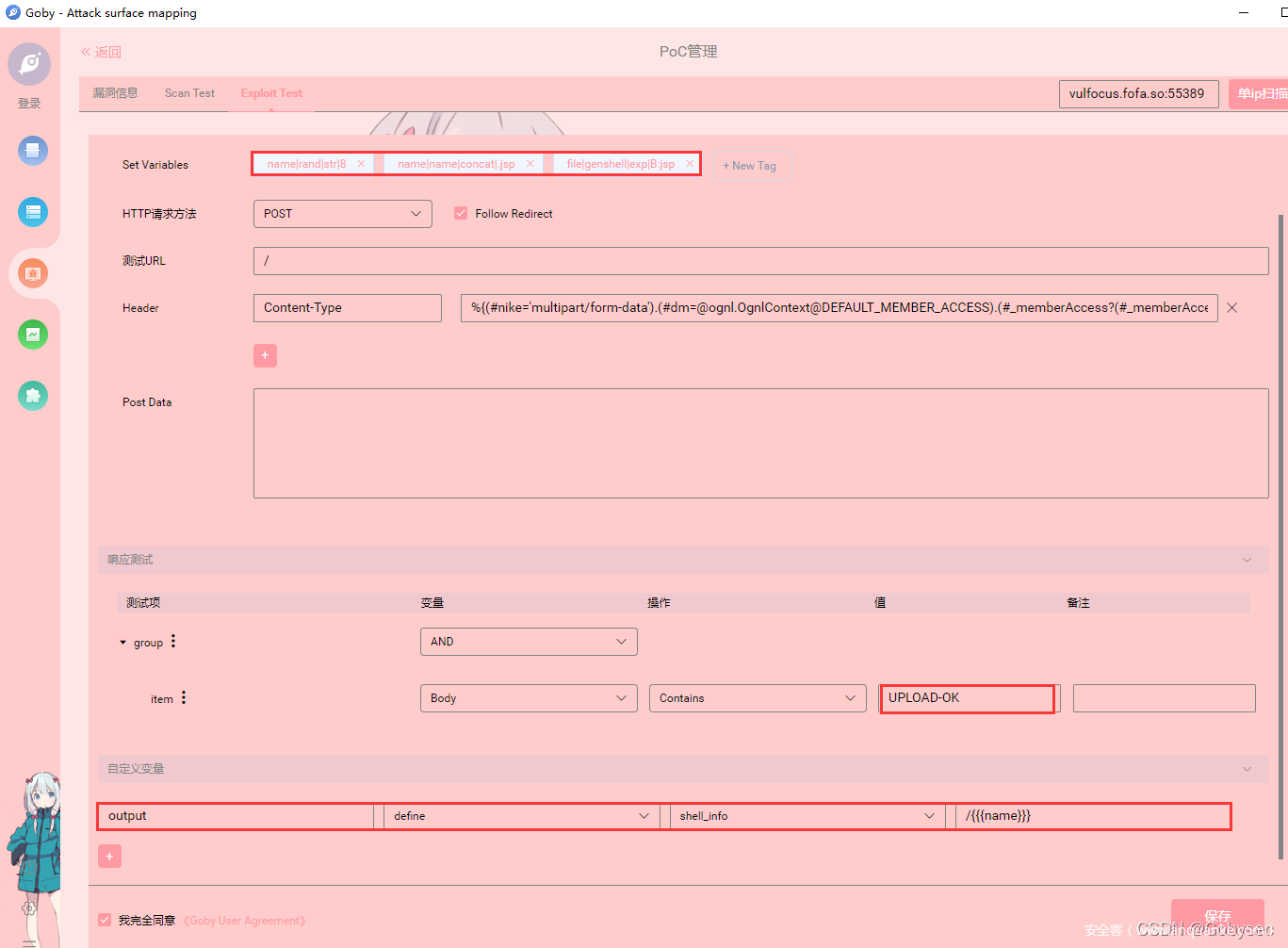The height and width of the screenshot is (948, 1288).
Task: Open the green statistics chart sidebar icon
Action: (x=33, y=335)
